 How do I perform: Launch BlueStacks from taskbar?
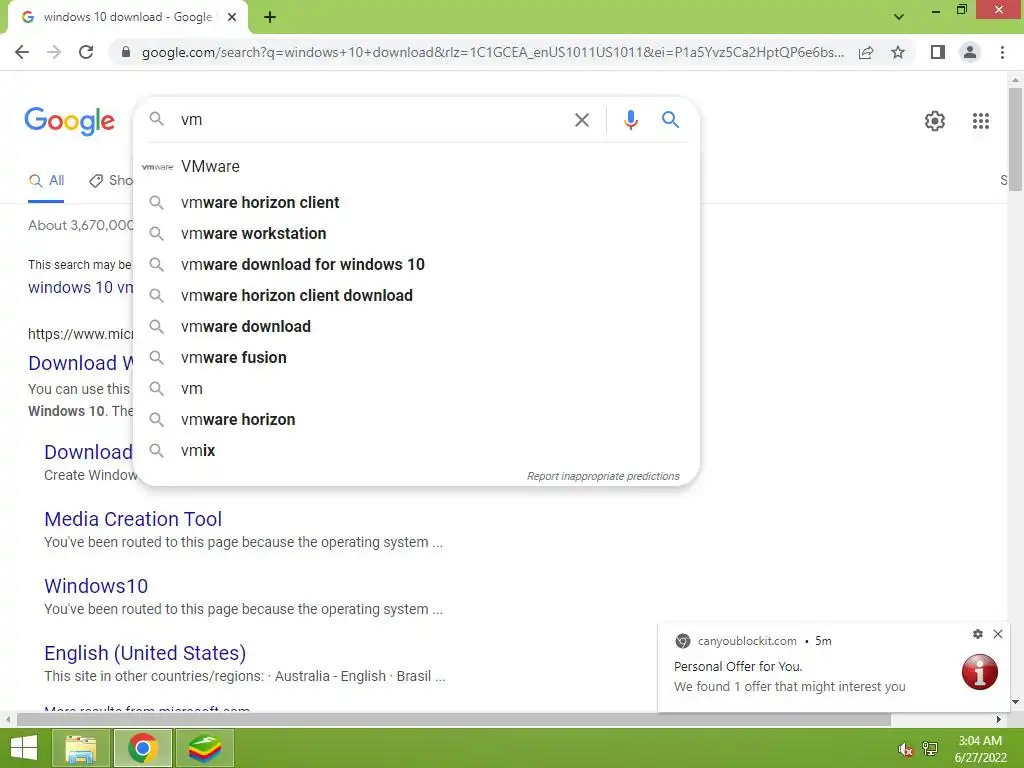[204, 748]
